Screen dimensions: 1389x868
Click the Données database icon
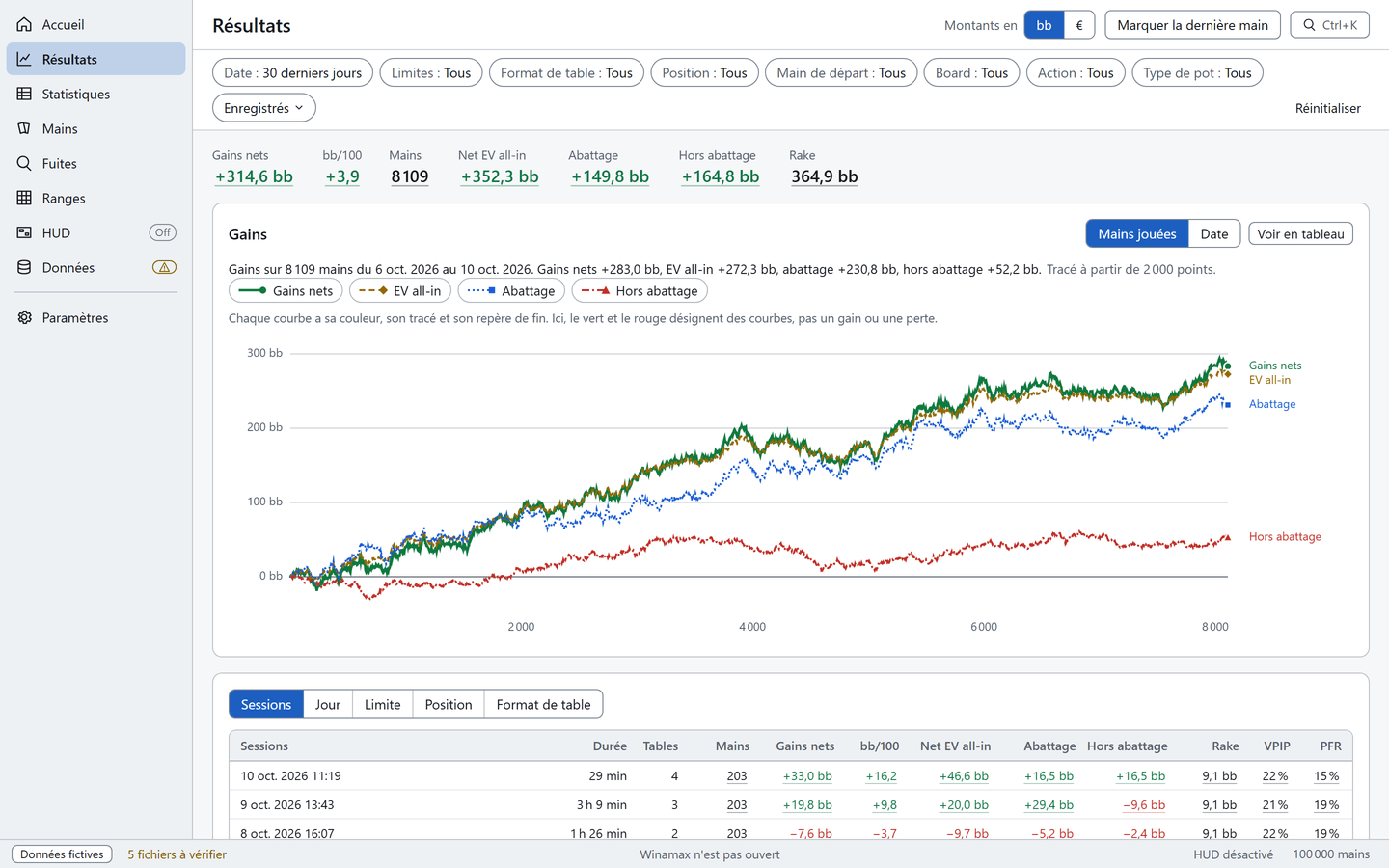point(24,267)
